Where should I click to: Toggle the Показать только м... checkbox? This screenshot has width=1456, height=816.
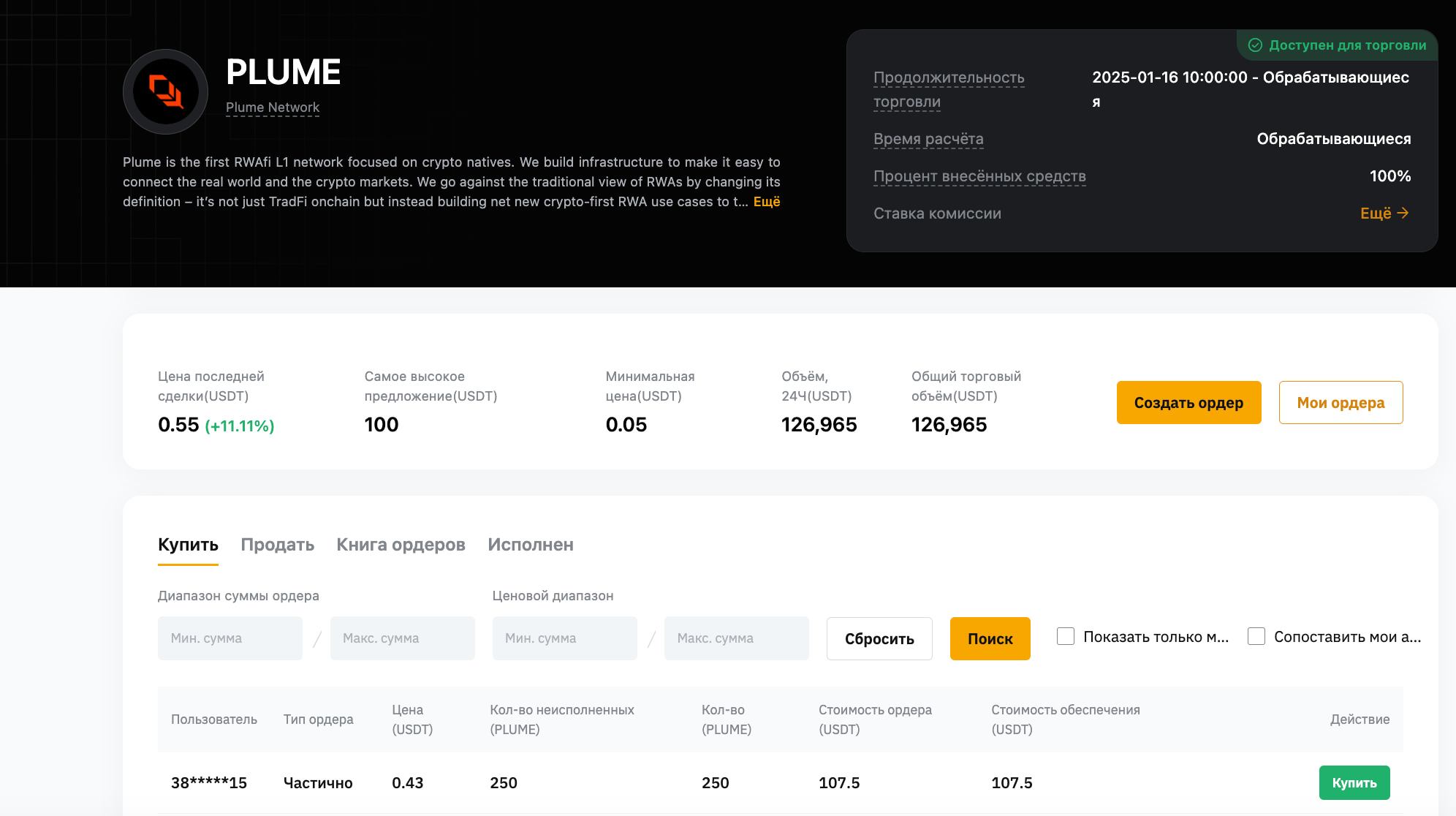(x=1066, y=636)
